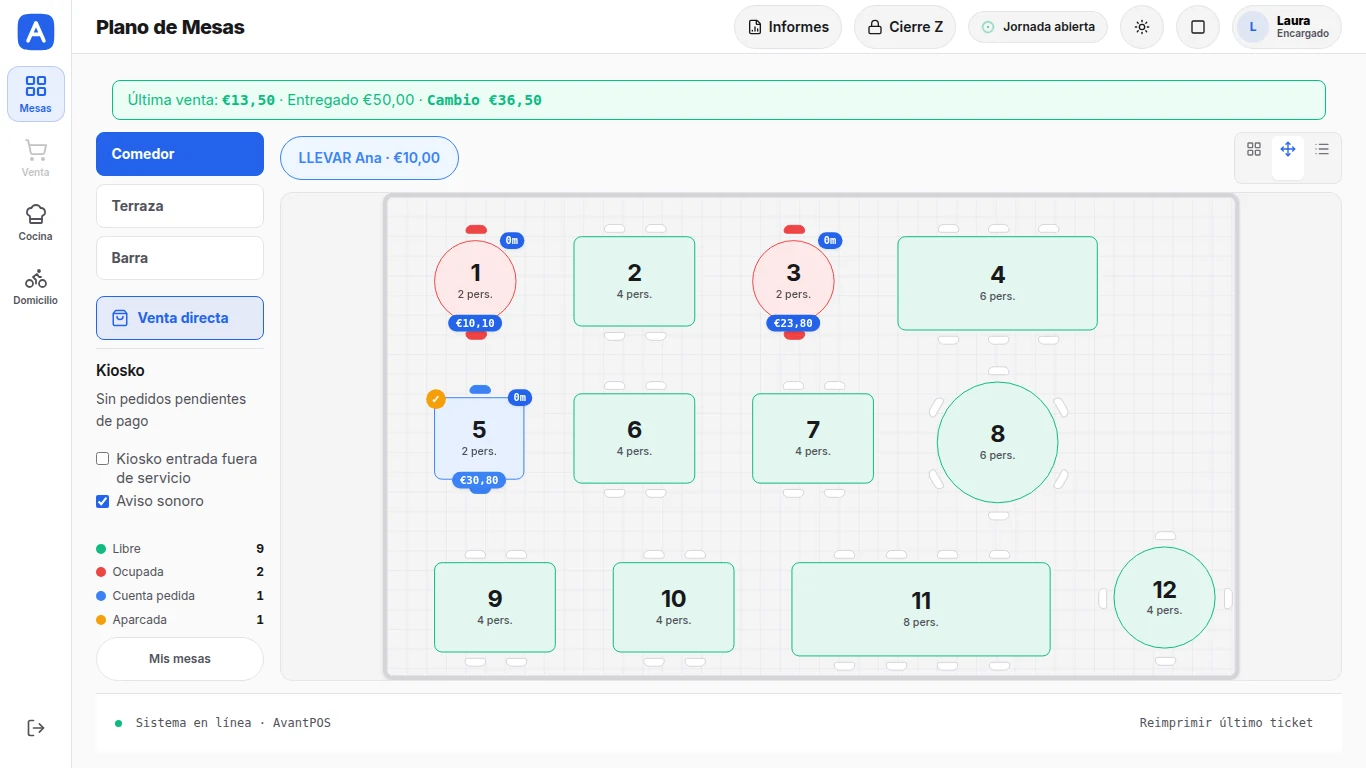Click the €23,80 amount on table 3
The width and height of the screenshot is (1366, 768).
[x=793, y=323]
